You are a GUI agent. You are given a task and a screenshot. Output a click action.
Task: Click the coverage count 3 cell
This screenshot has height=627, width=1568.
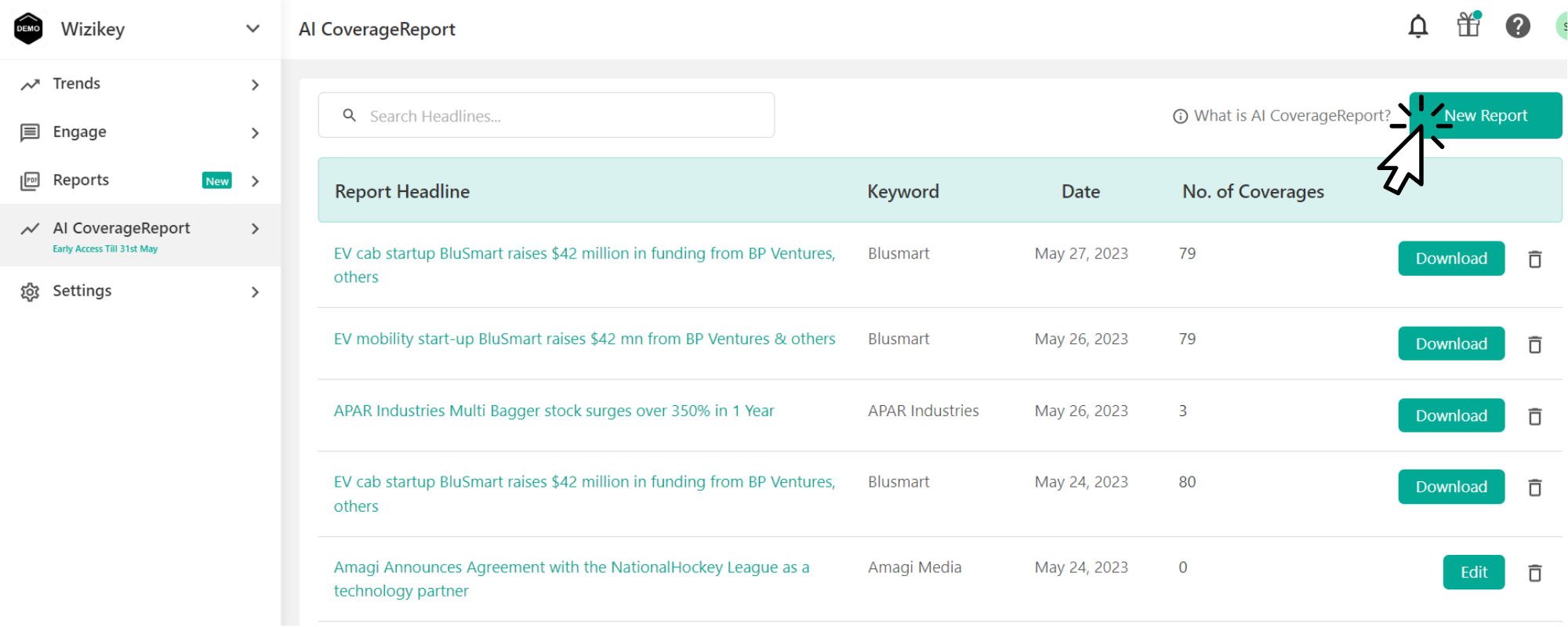coord(1182,411)
